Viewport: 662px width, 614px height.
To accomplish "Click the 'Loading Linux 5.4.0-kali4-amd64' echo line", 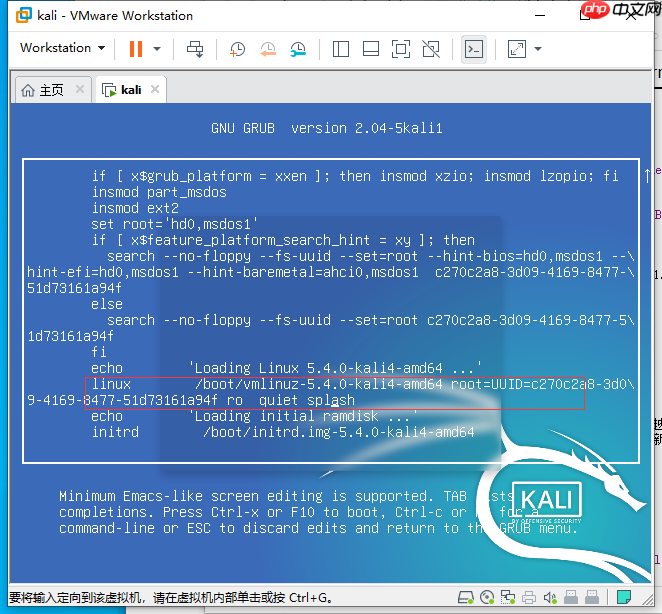I will pos(287,368).
